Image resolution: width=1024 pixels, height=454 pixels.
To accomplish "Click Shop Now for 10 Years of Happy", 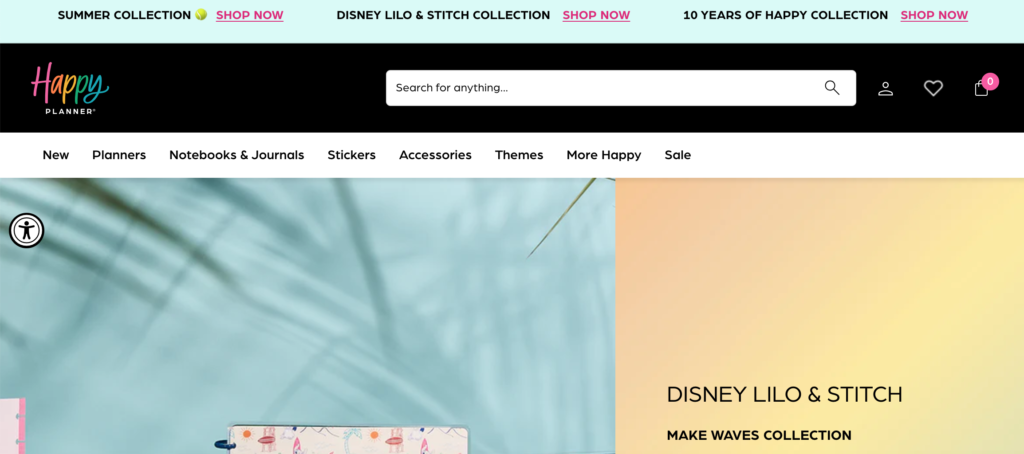I will [x=934, y=15].
